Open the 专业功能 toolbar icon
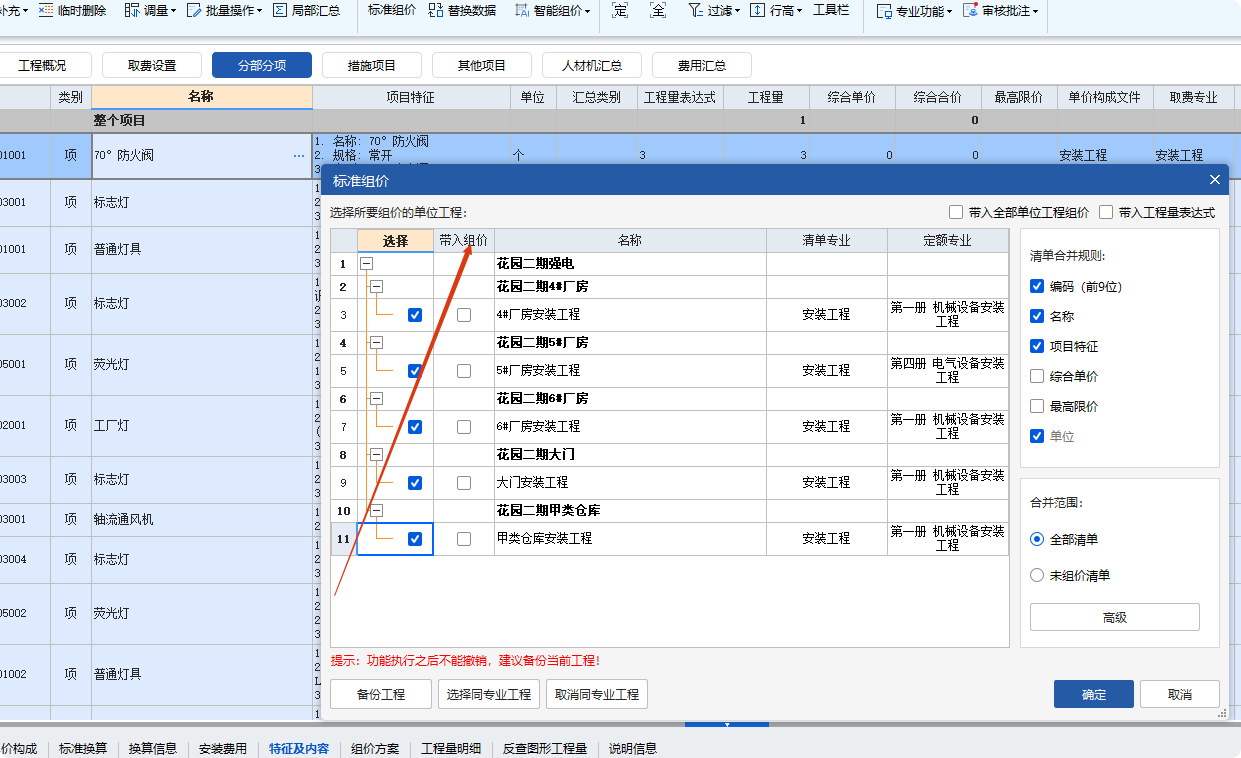This screenshot has width=1241, height=758. tap(913, 12)
